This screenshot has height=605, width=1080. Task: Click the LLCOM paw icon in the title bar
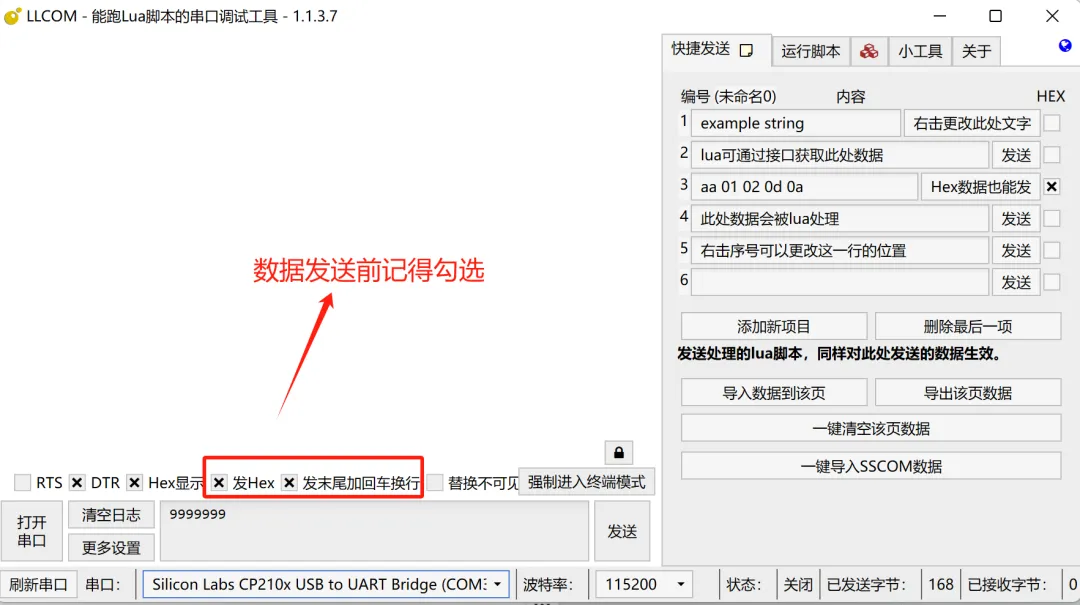click(14, 15)
